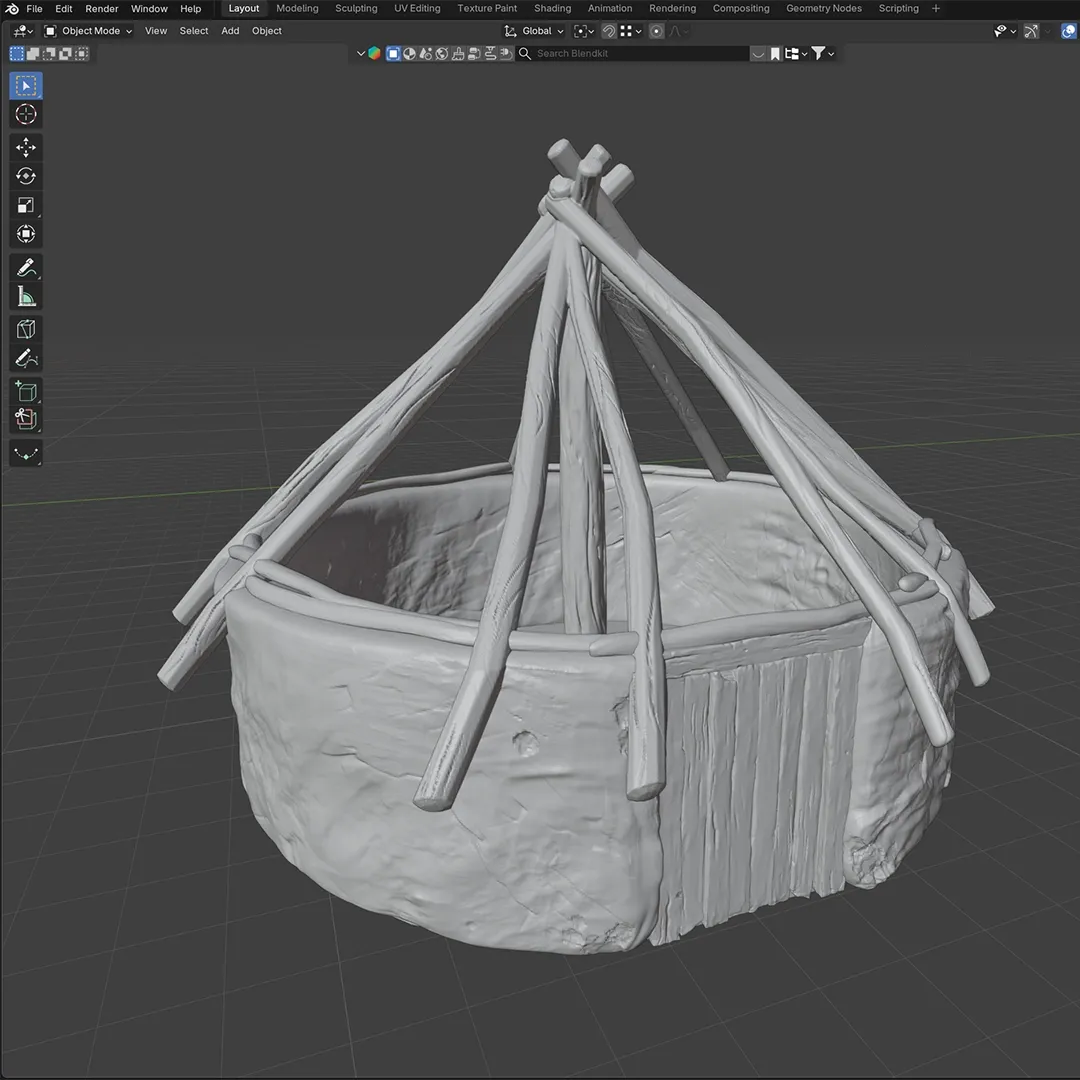The height and width of the screenshot is (1080, 1080).
Task: Select the Select Box tool
Action: coord(25,85)
